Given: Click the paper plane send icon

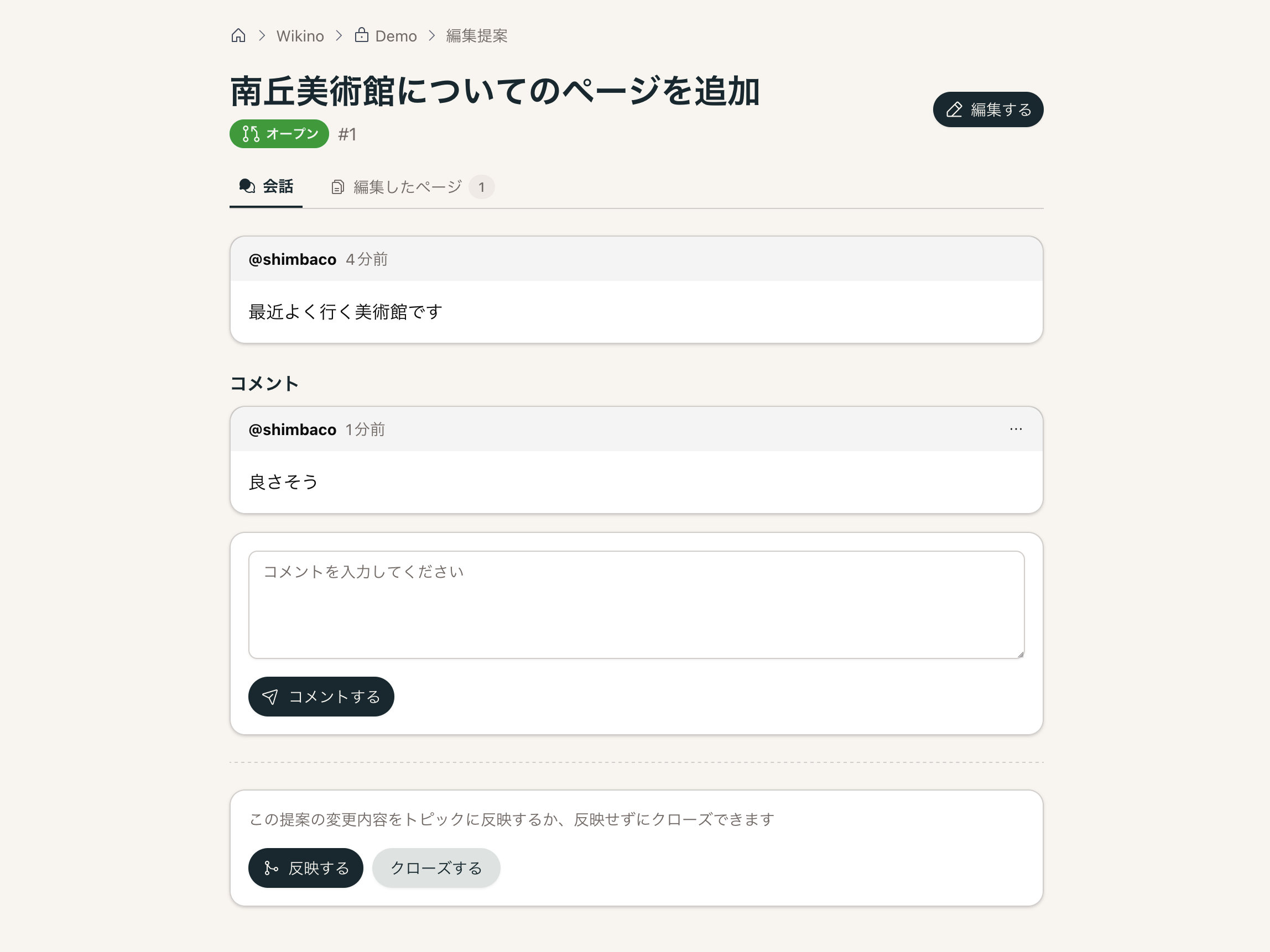Looking at the screenshot, I should click(x=270, y=697).
